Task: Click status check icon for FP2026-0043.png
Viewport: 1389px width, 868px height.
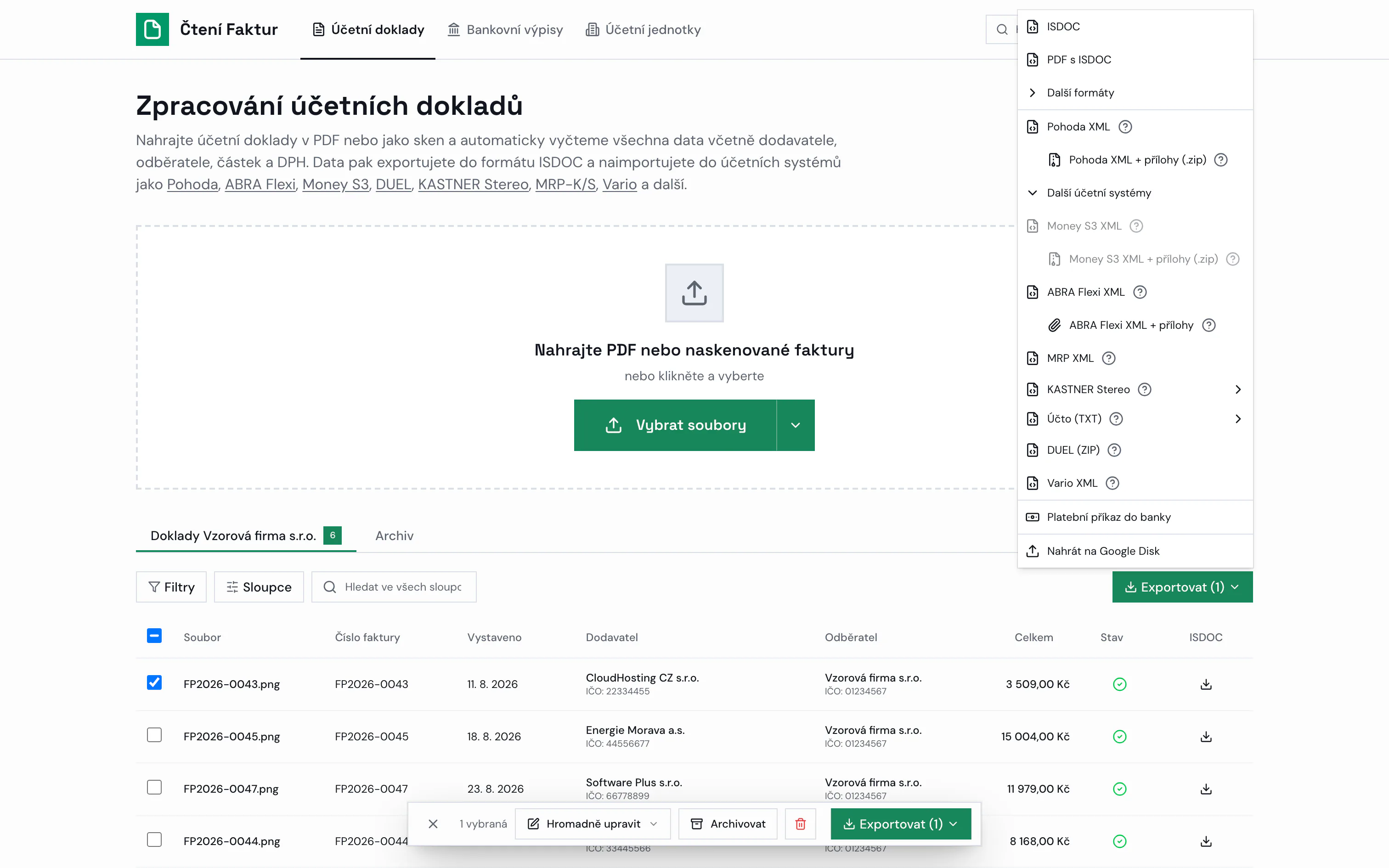Action: coord(1119,684)
